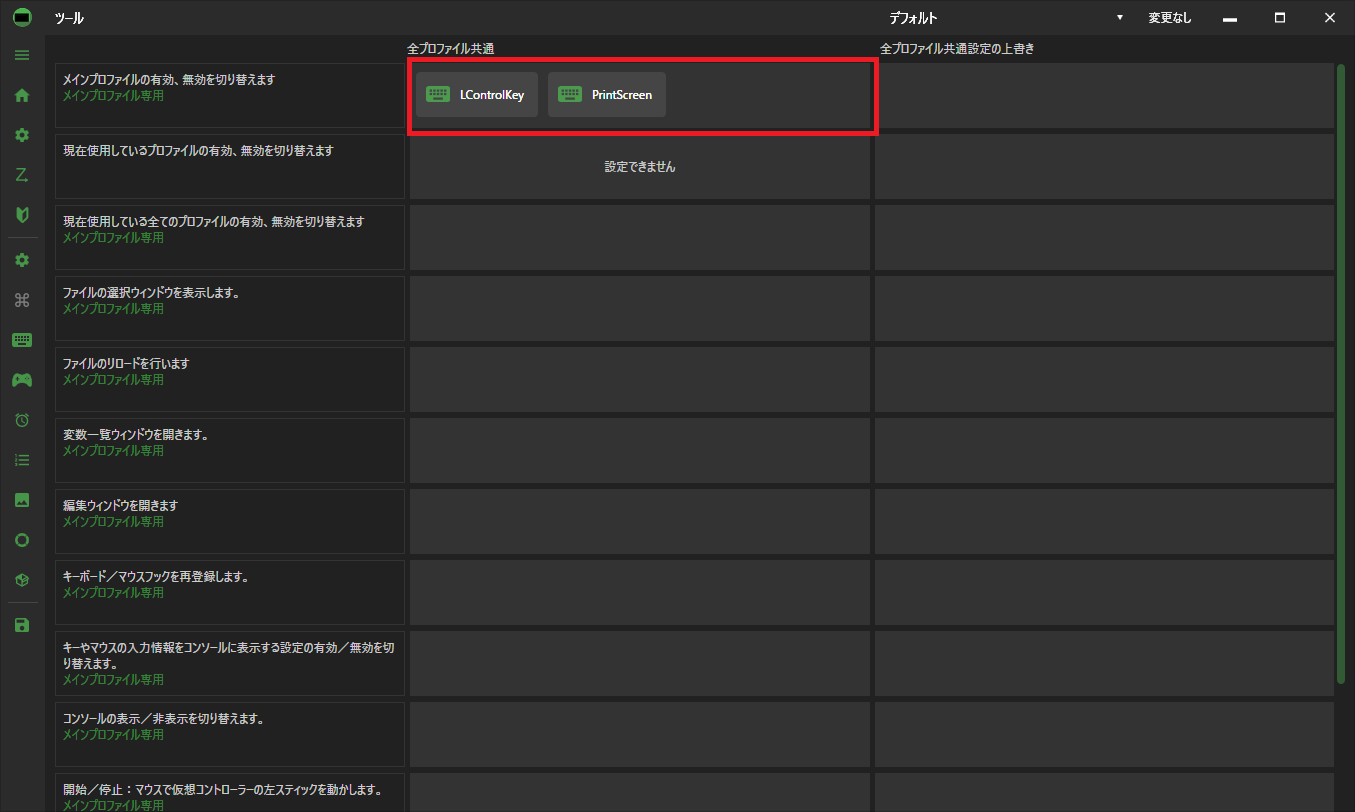Click common-profile cell for 変数一覧ウィンドウ row
Image resolution: width=1355 pixels, height=812 pixels.
tap(640, 450)
